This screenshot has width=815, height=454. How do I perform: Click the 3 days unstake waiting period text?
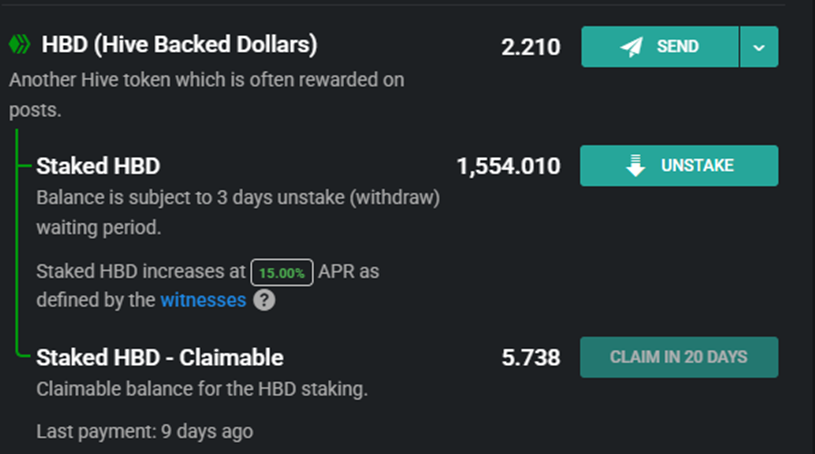[x=238, y=198]
